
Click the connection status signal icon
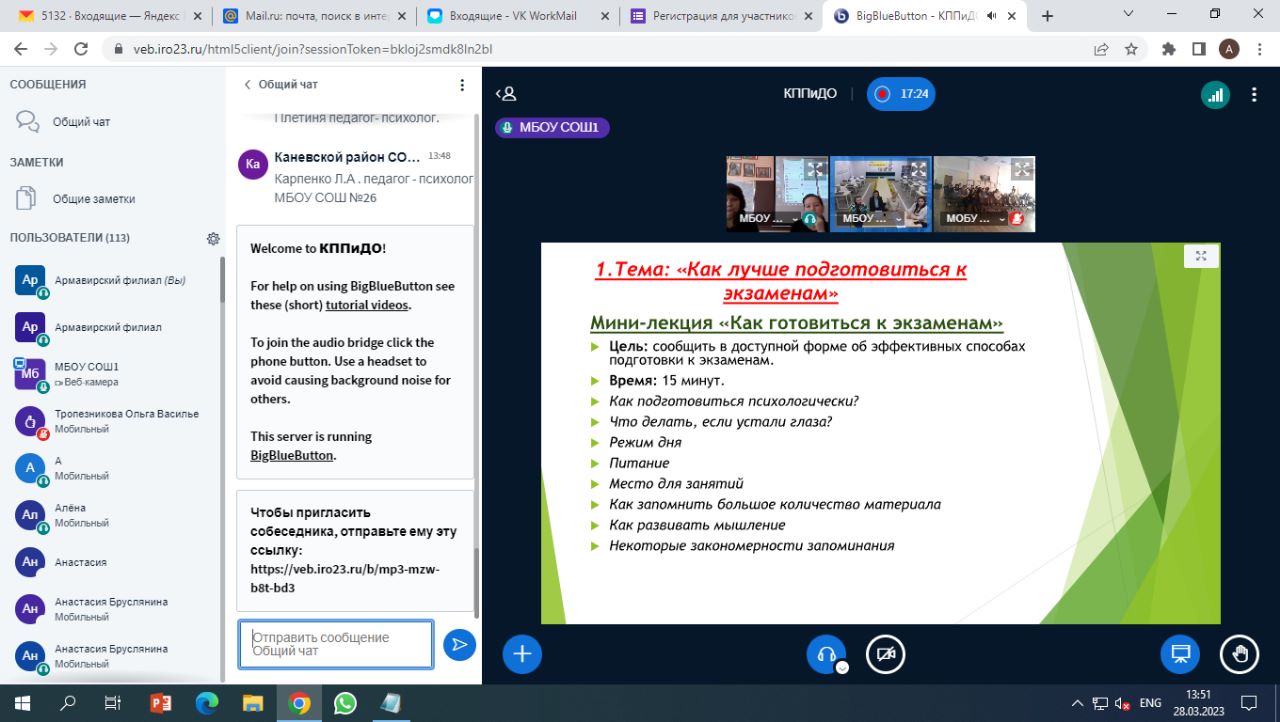coord(1215,94)
